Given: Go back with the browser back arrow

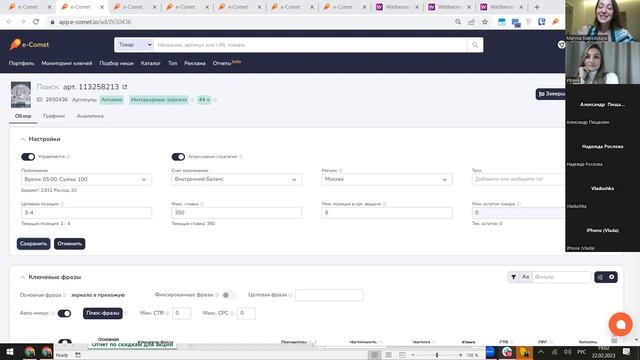Looking at the screenshot, I should 9,22.
